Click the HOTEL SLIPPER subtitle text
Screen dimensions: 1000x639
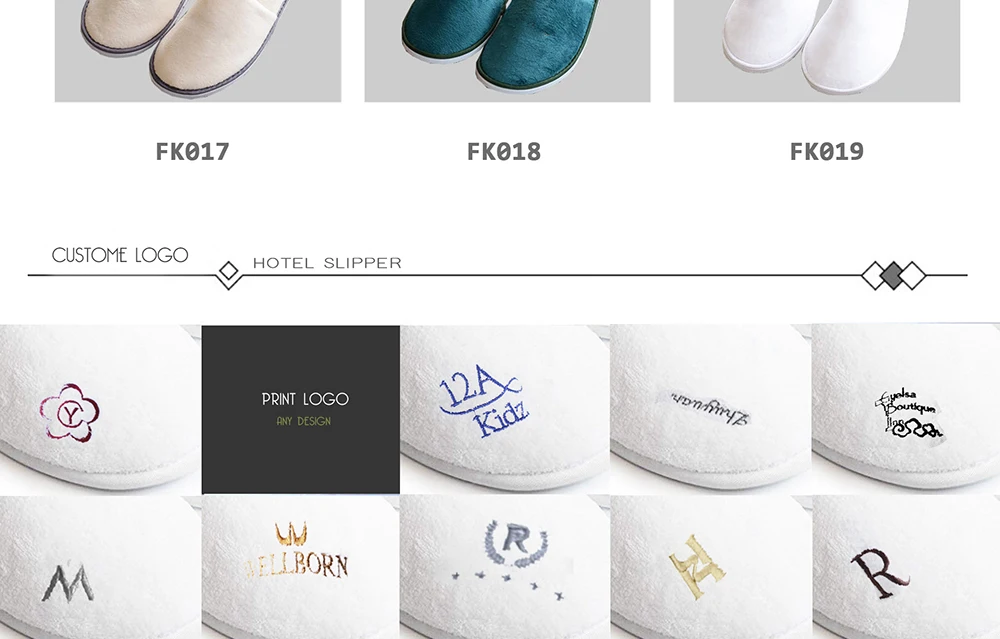point(327,263)
